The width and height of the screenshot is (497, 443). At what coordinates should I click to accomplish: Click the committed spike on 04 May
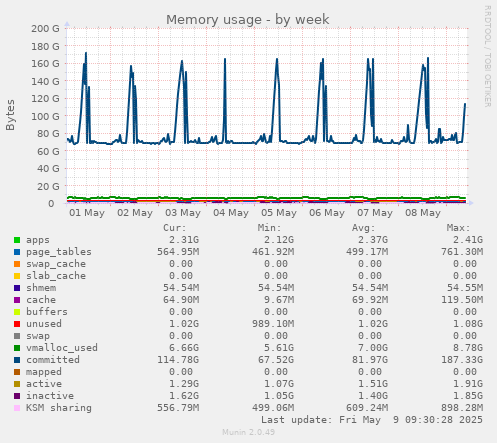(225, 59)
